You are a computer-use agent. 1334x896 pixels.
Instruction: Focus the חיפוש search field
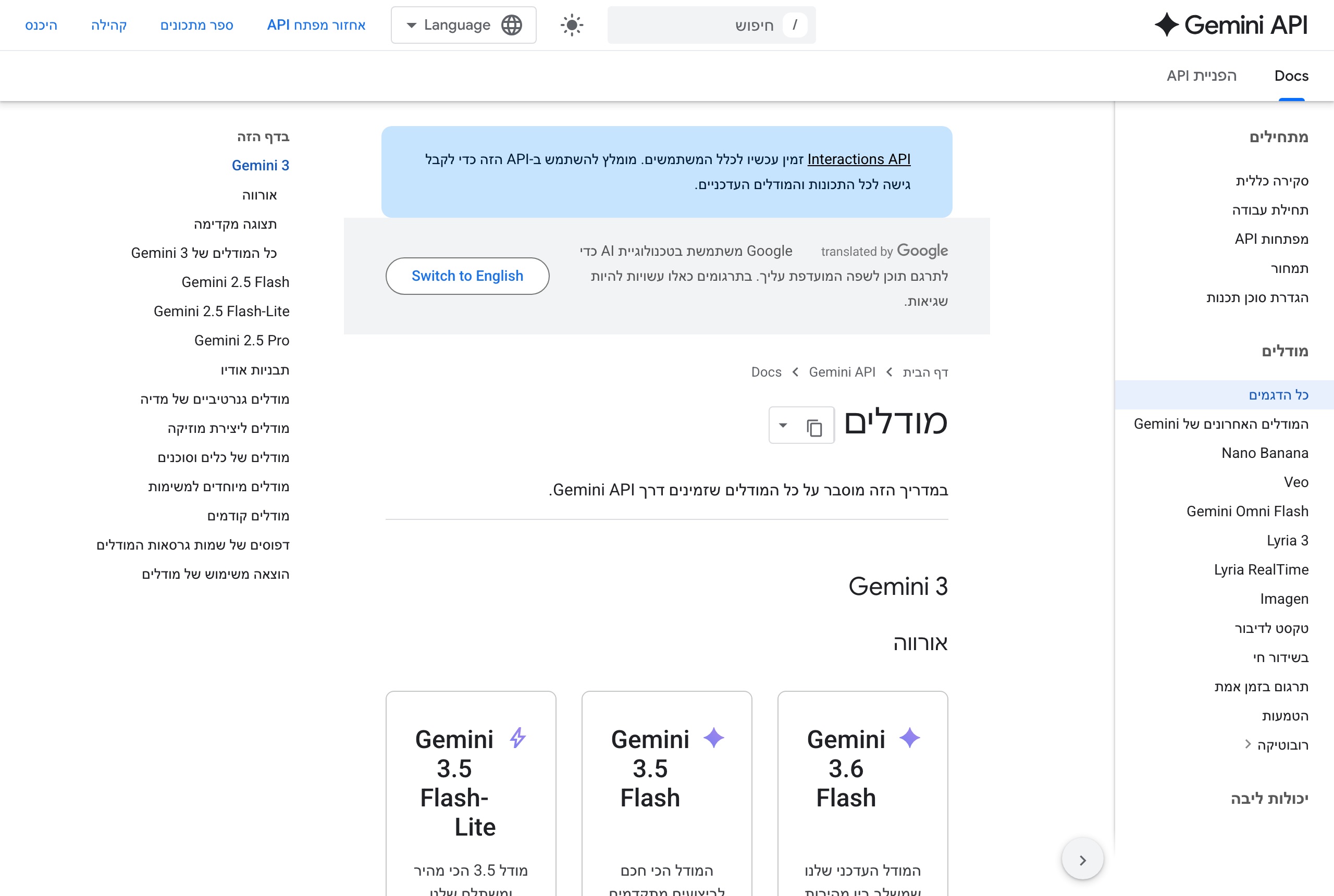[712, 25]
